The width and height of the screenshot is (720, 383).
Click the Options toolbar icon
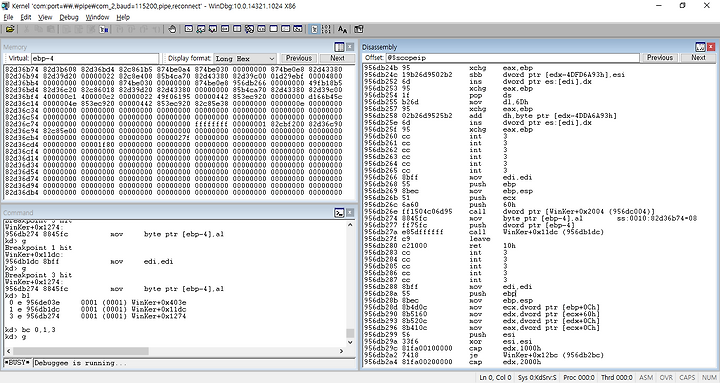coord(359,29)
